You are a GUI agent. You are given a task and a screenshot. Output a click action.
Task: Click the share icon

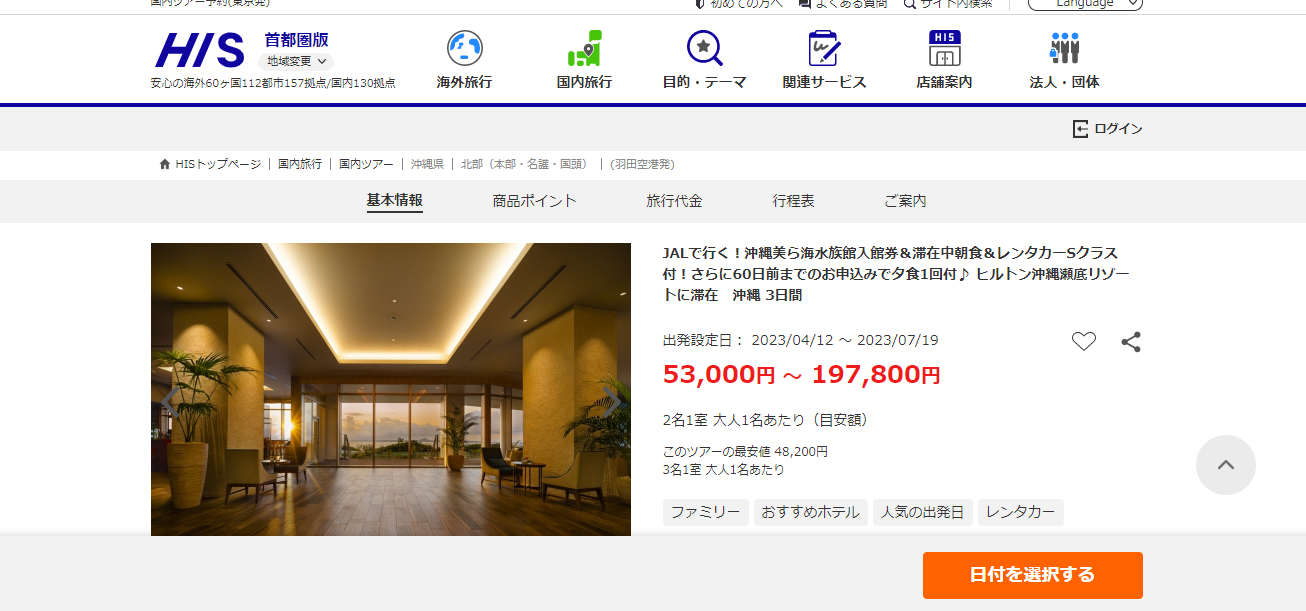point(1131,342)
